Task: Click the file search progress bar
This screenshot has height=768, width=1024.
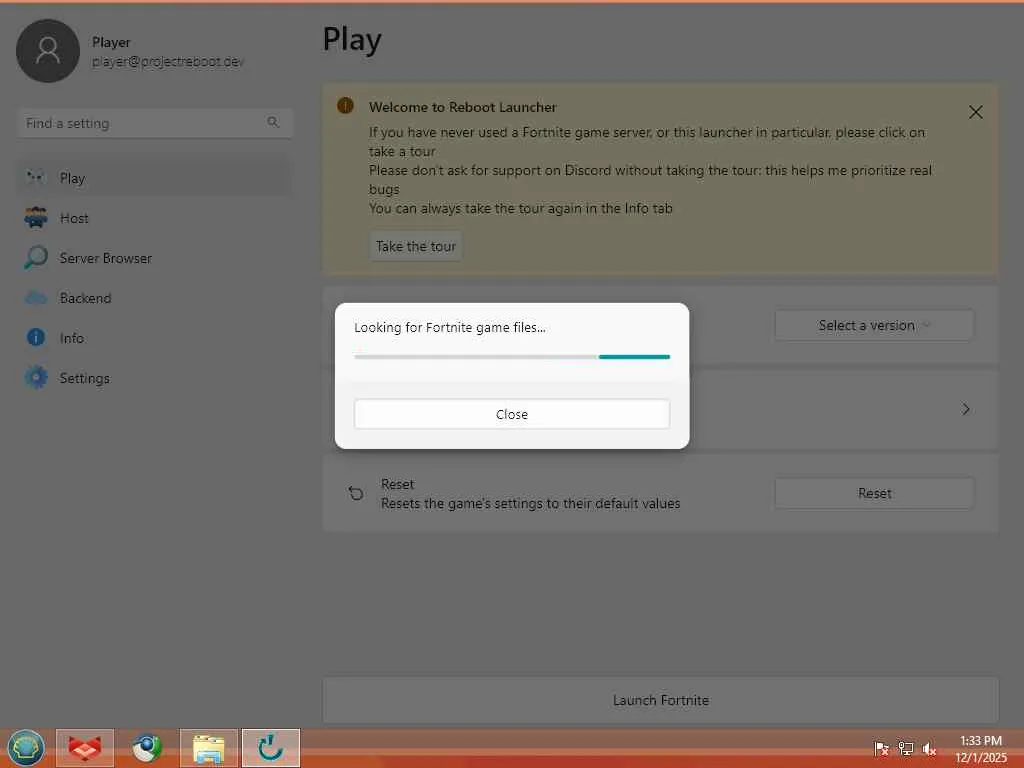Action: [511, 357]
